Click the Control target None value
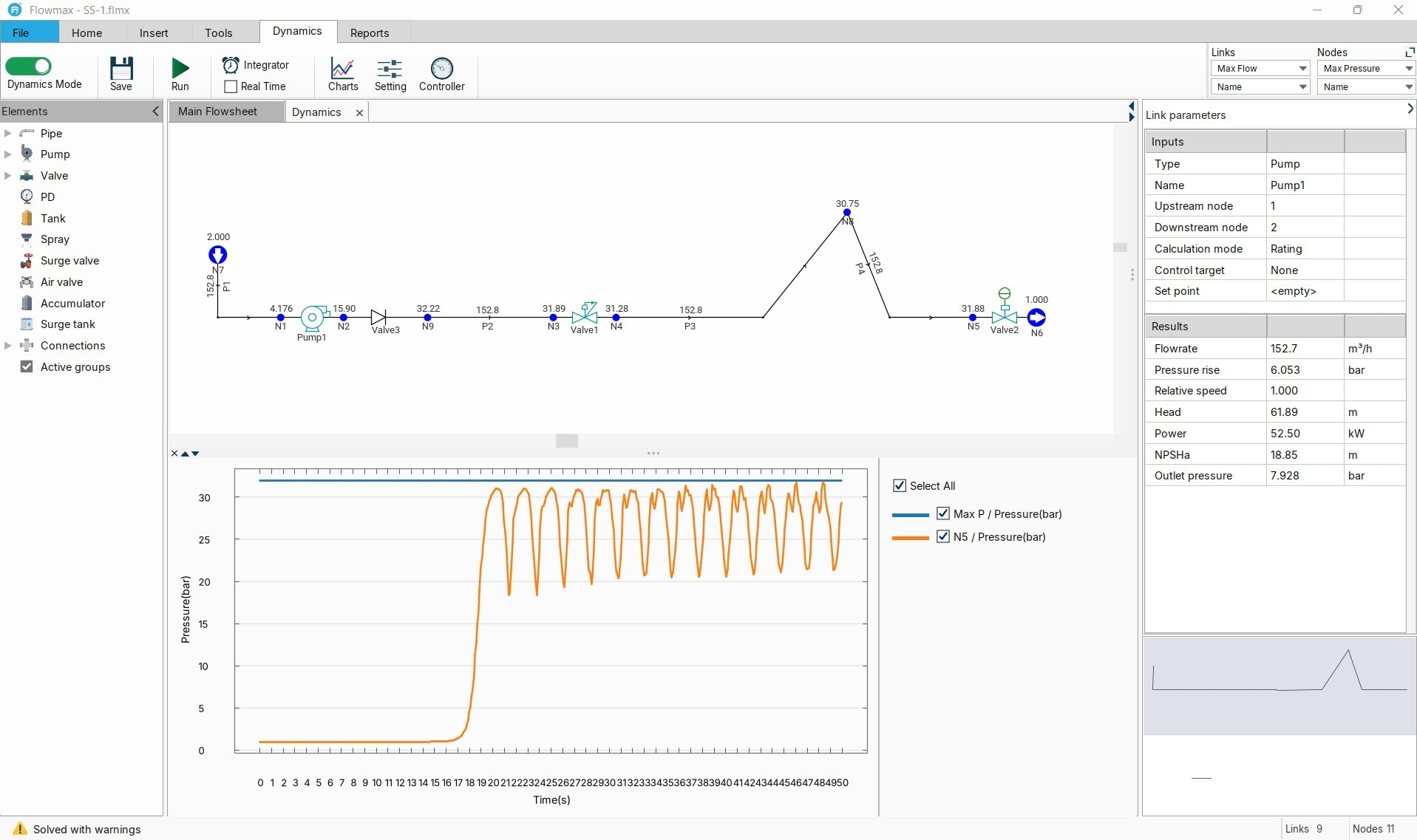The height and width of the screenshot is (840, 1417). [1304, 270]
